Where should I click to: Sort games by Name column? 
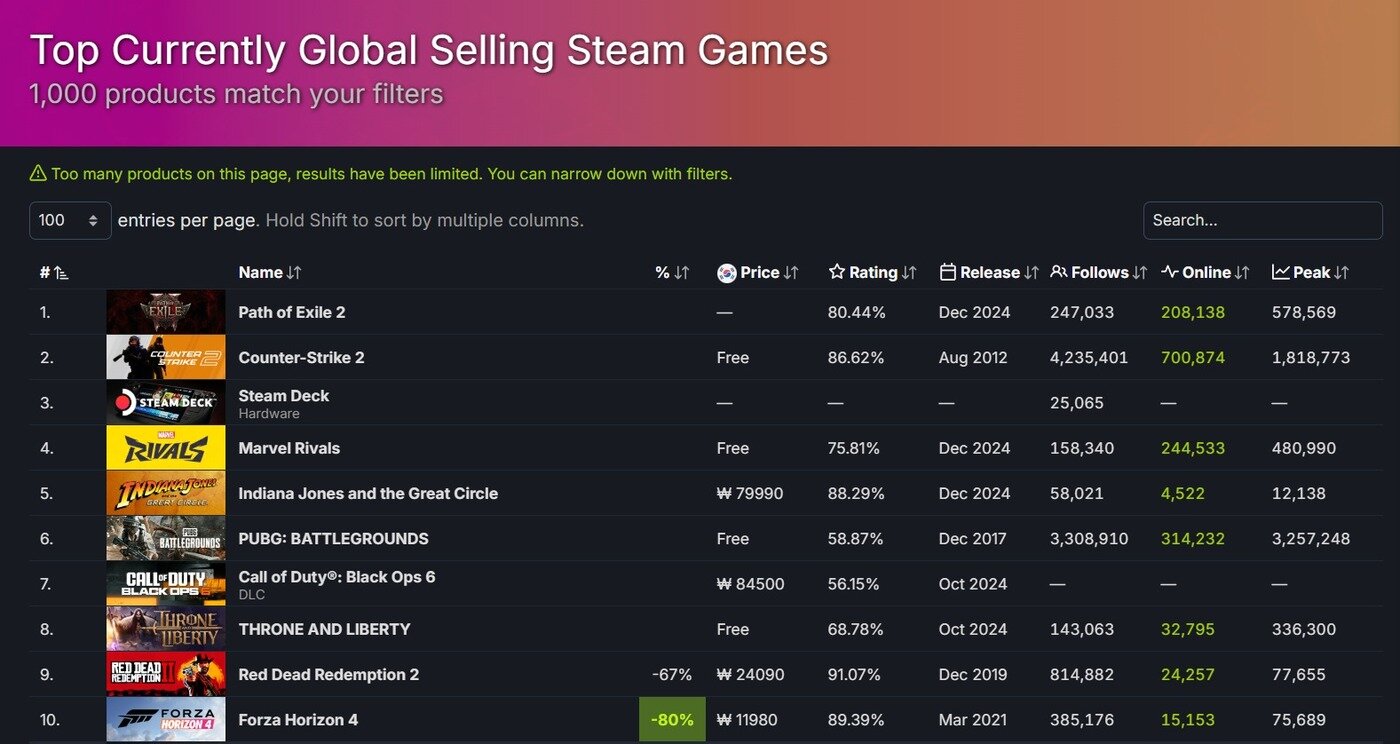click(x=269, y=272)
